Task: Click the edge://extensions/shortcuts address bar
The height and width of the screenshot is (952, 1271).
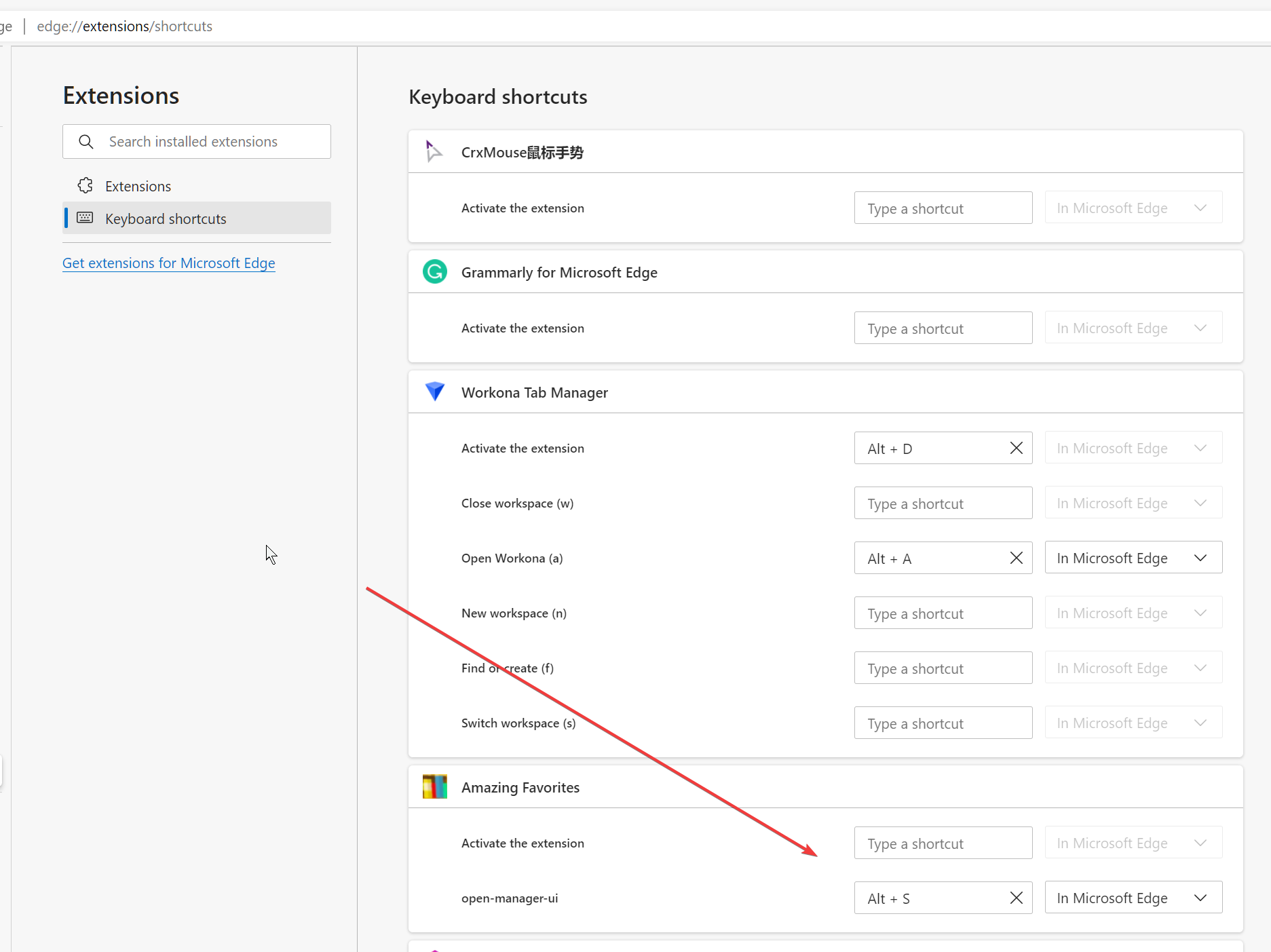Action: click(124, 26)
